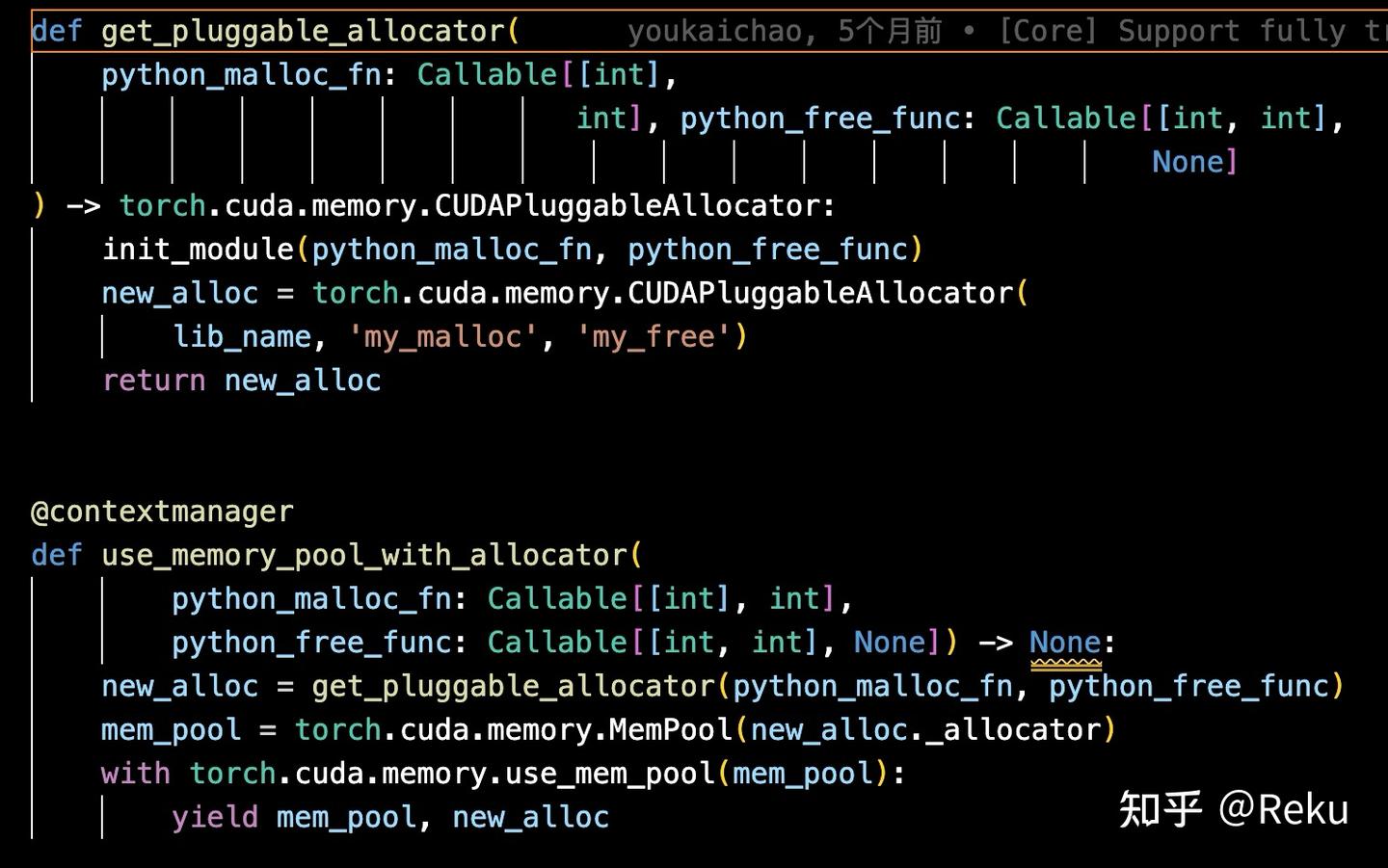Click the use_memory_pool_with_allocator function name
Viewport: 1388px width, 868px height.
(x=364, y=555)
